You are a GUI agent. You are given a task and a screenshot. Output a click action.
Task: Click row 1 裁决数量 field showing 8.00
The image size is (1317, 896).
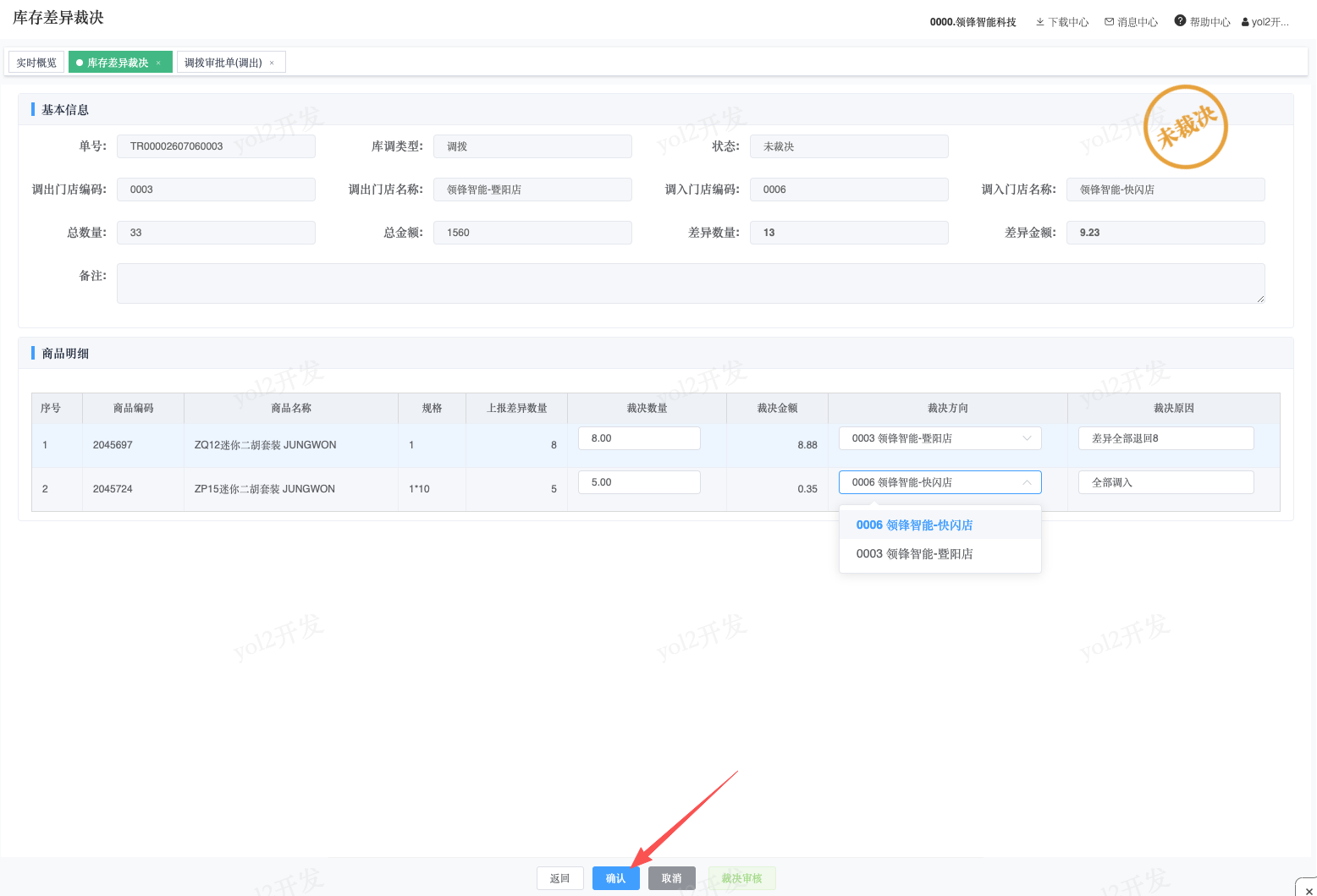[640, 438]
